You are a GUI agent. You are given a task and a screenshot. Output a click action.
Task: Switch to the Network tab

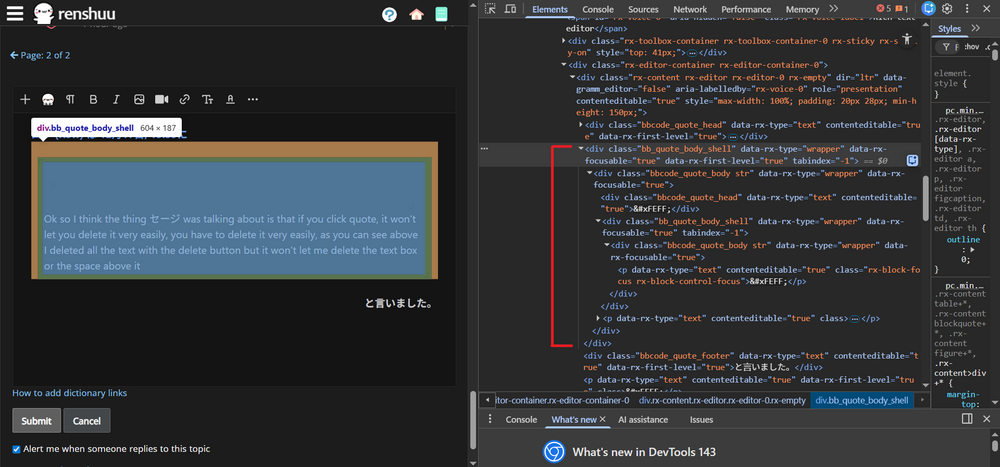click(x=689, y=9)
